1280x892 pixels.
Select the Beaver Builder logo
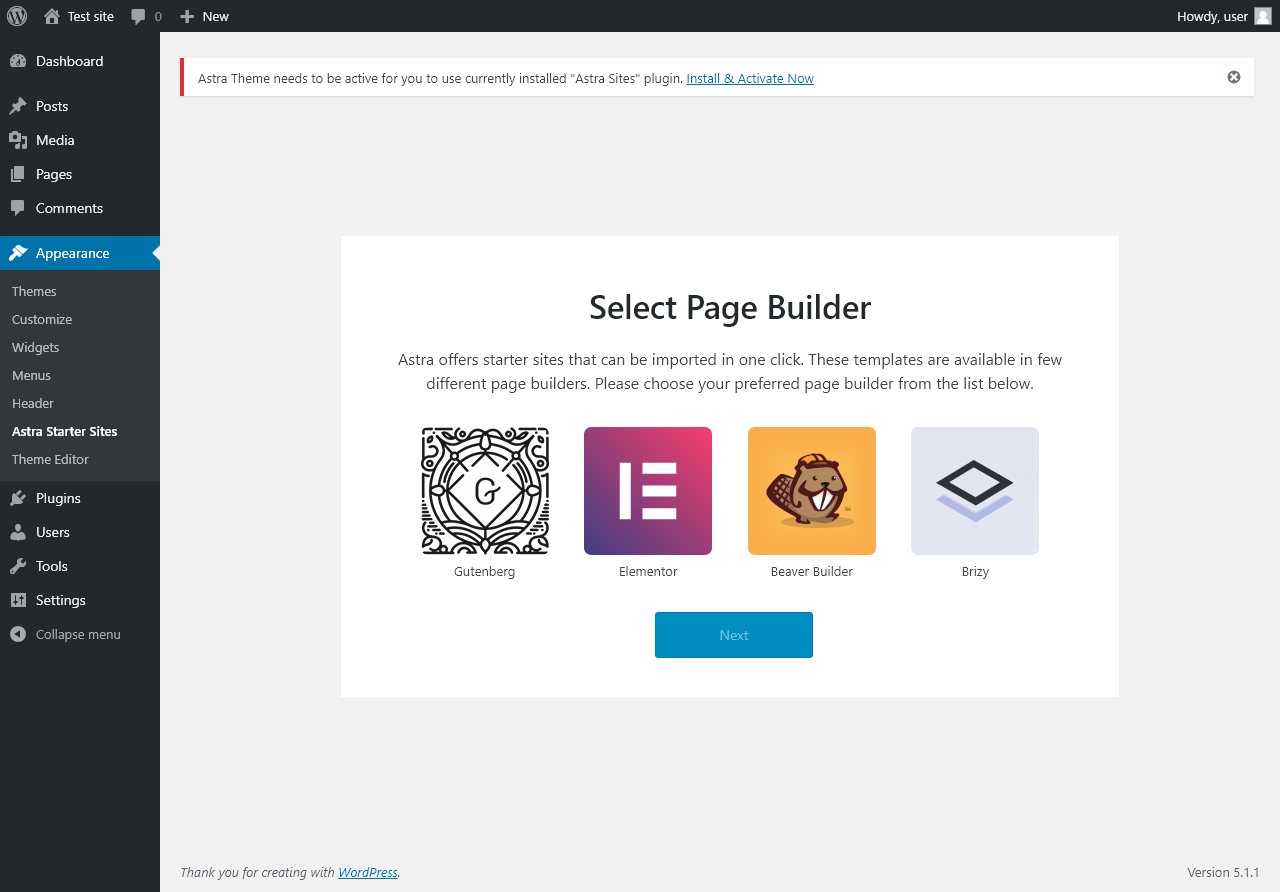click(812, 491)
